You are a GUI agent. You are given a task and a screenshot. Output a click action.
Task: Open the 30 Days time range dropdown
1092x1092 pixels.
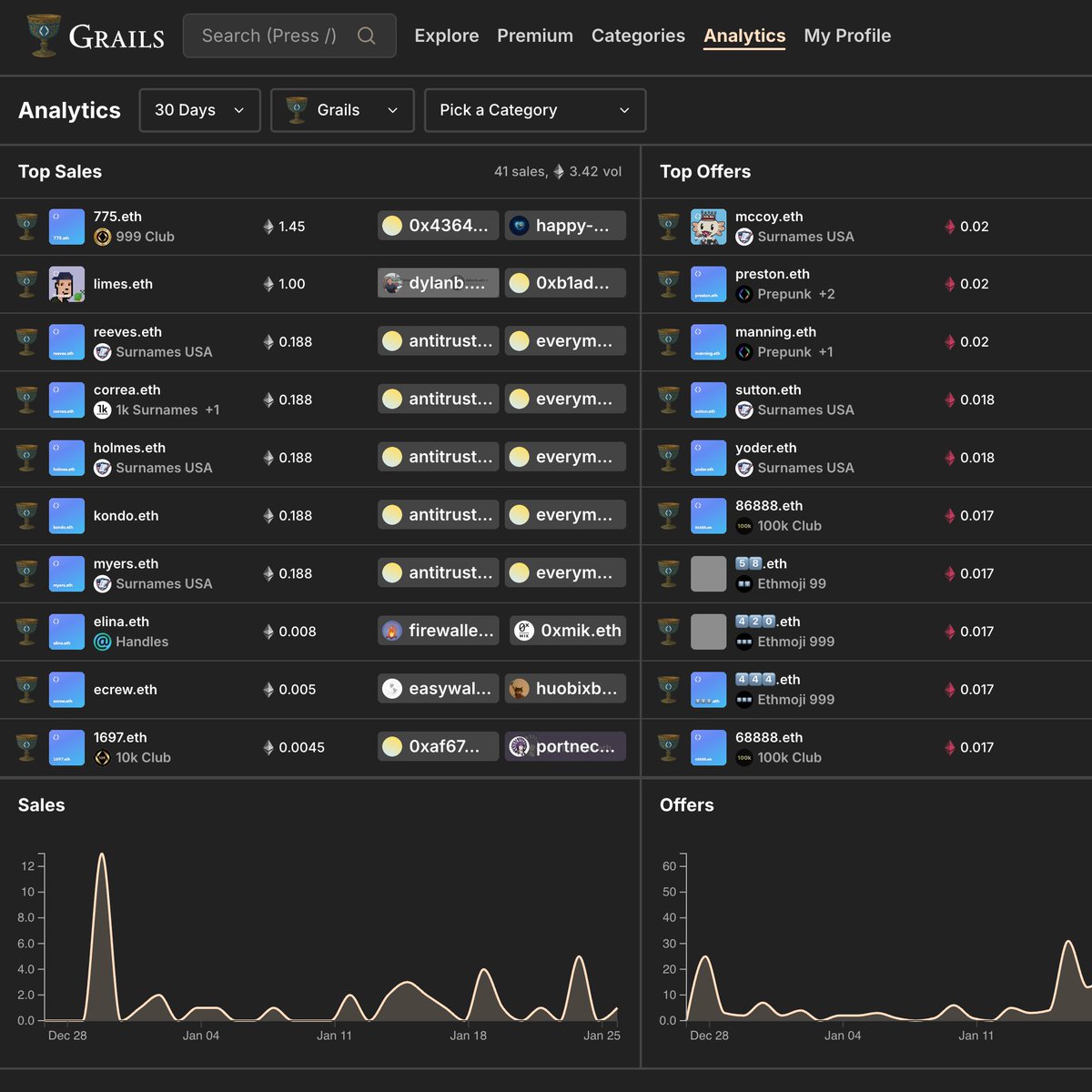199,110
